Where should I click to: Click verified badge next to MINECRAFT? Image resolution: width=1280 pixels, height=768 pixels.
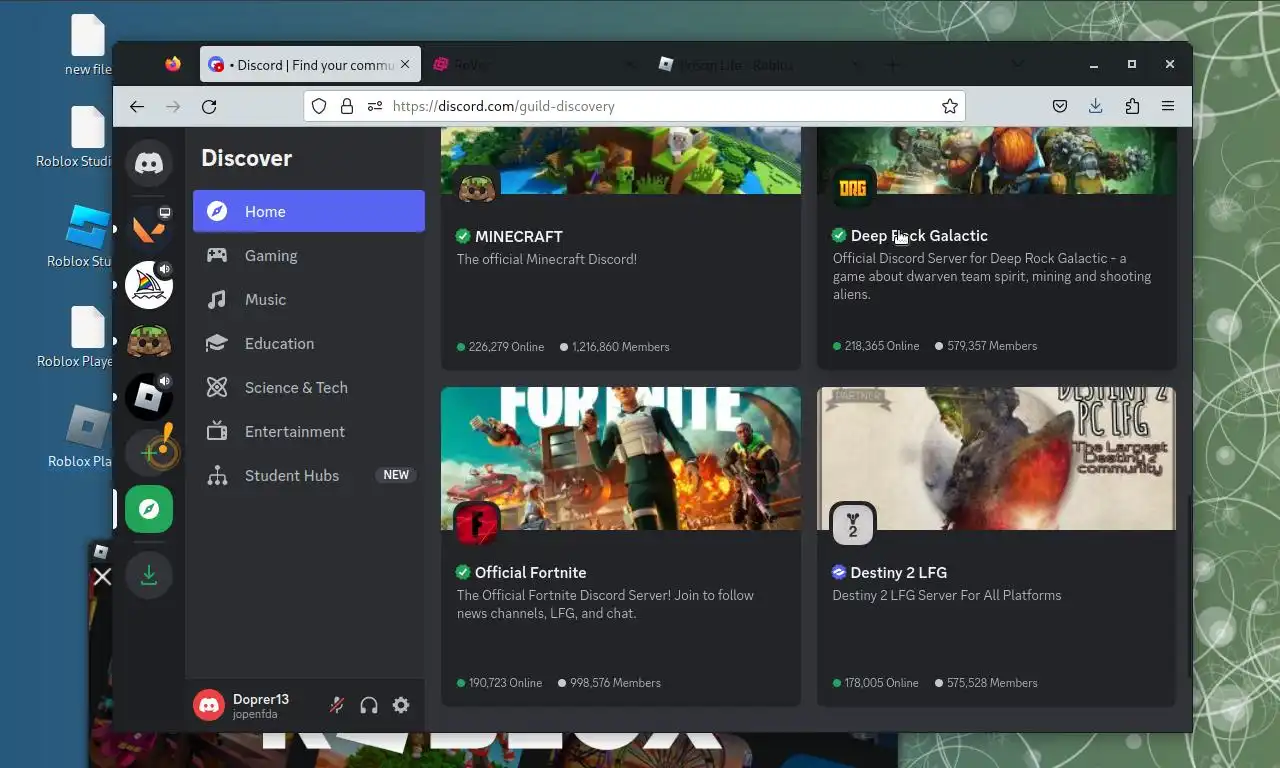463,236
